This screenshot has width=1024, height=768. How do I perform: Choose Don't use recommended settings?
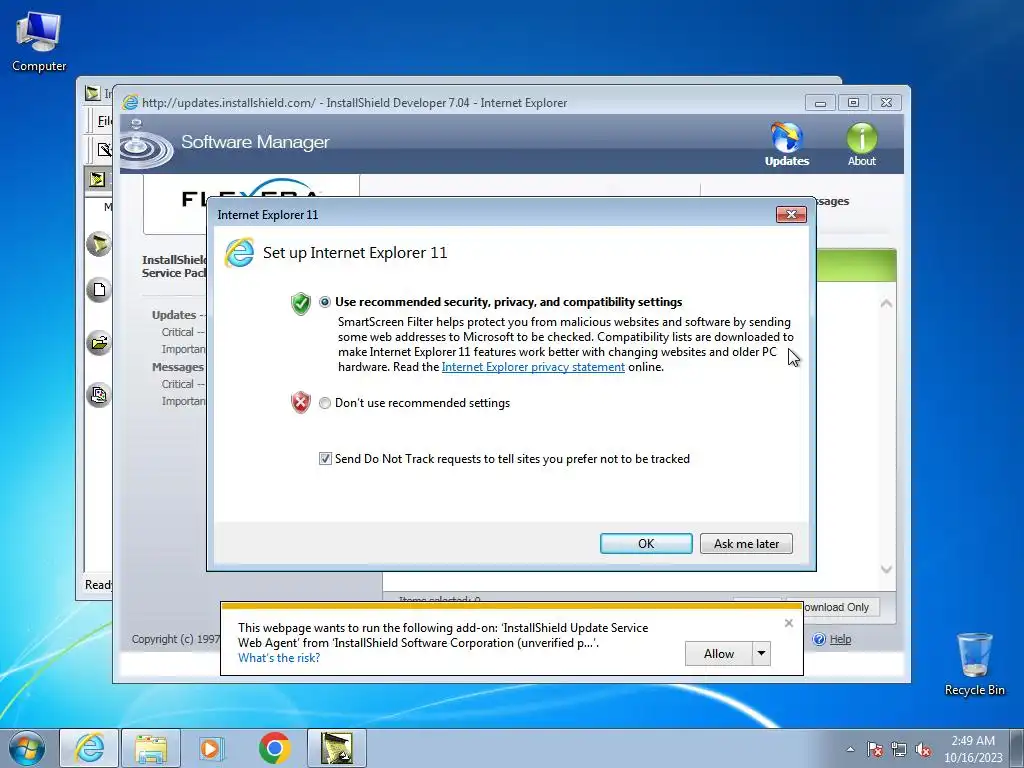[x=325, y=403]
